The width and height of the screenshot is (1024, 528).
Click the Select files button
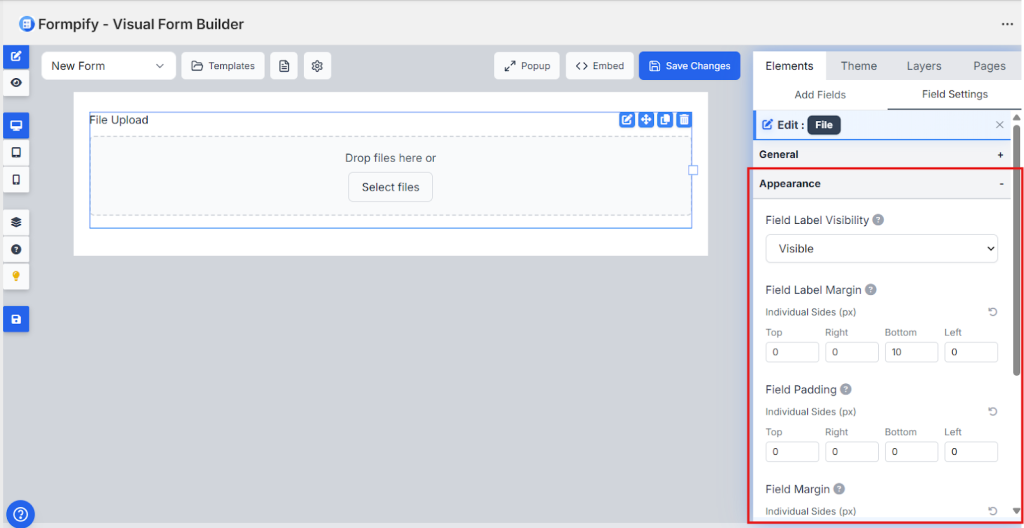pyautogui.click(x=390, y=187)
